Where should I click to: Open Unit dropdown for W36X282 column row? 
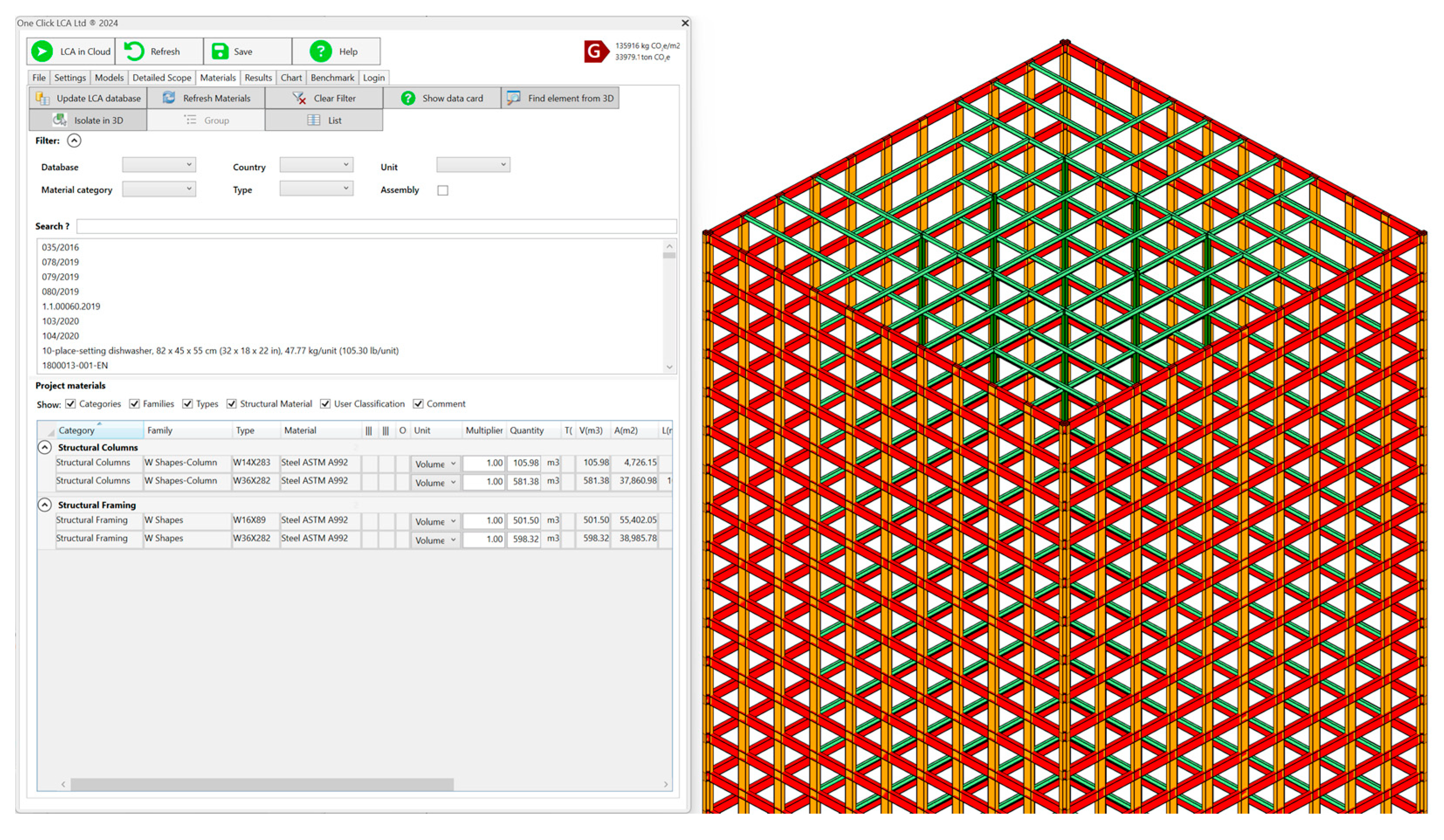(435, 483)
